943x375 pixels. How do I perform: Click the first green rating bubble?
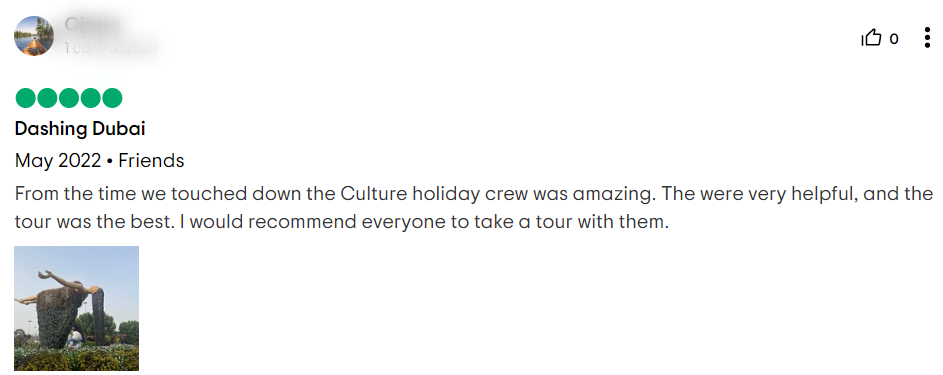tap(25, 98)
